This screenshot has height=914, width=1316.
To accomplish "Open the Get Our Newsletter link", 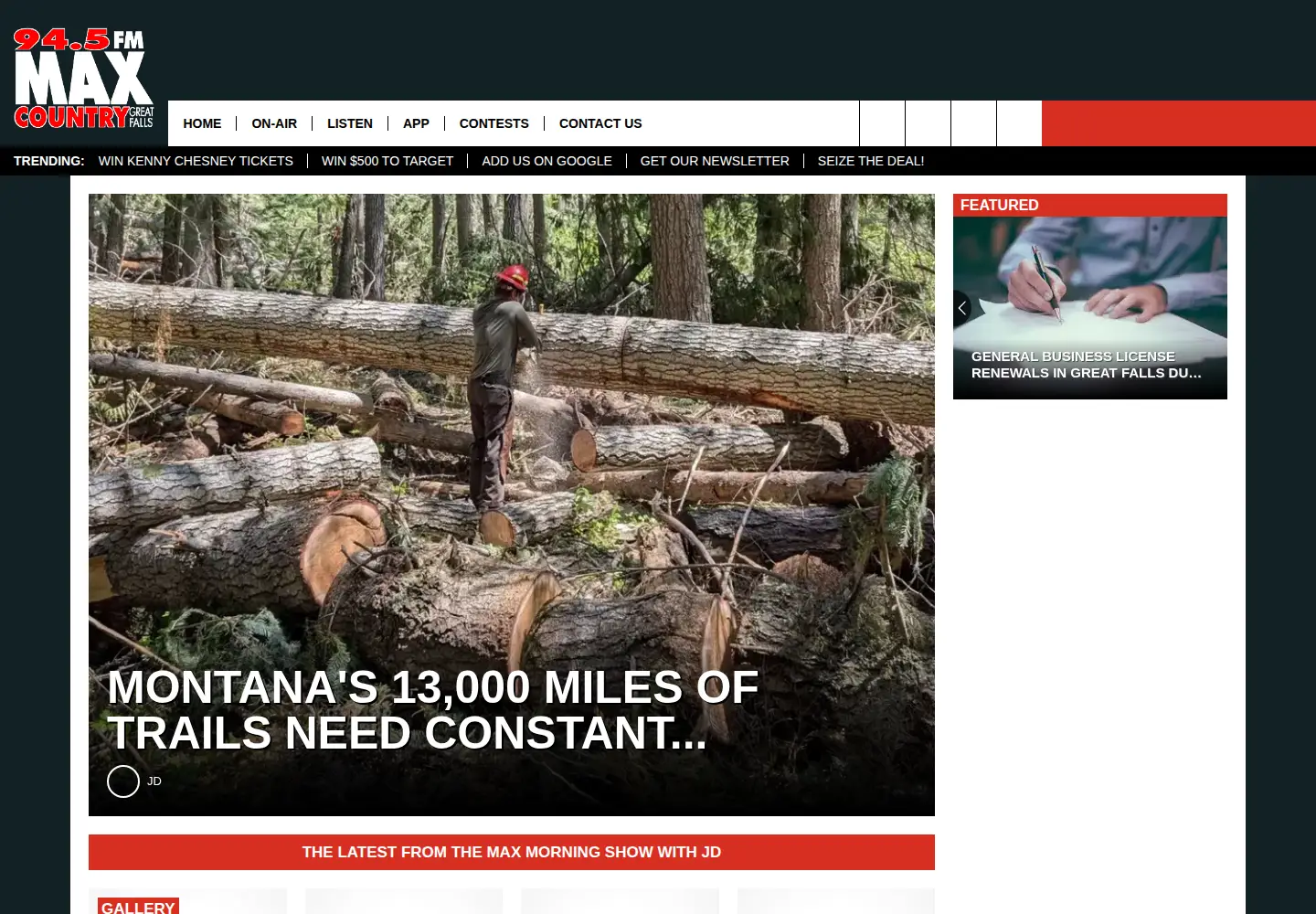I will point(715,161).
